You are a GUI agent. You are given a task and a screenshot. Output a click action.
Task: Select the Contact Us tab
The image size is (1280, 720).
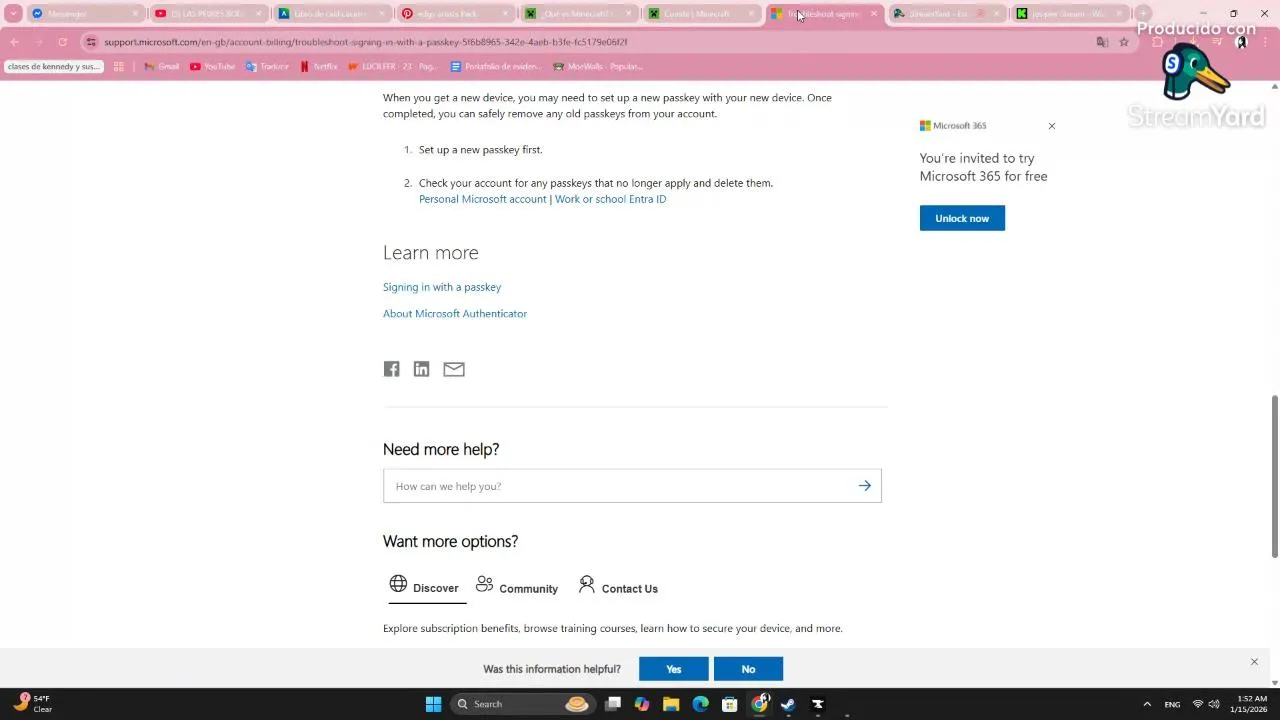(x=618, y=588)
